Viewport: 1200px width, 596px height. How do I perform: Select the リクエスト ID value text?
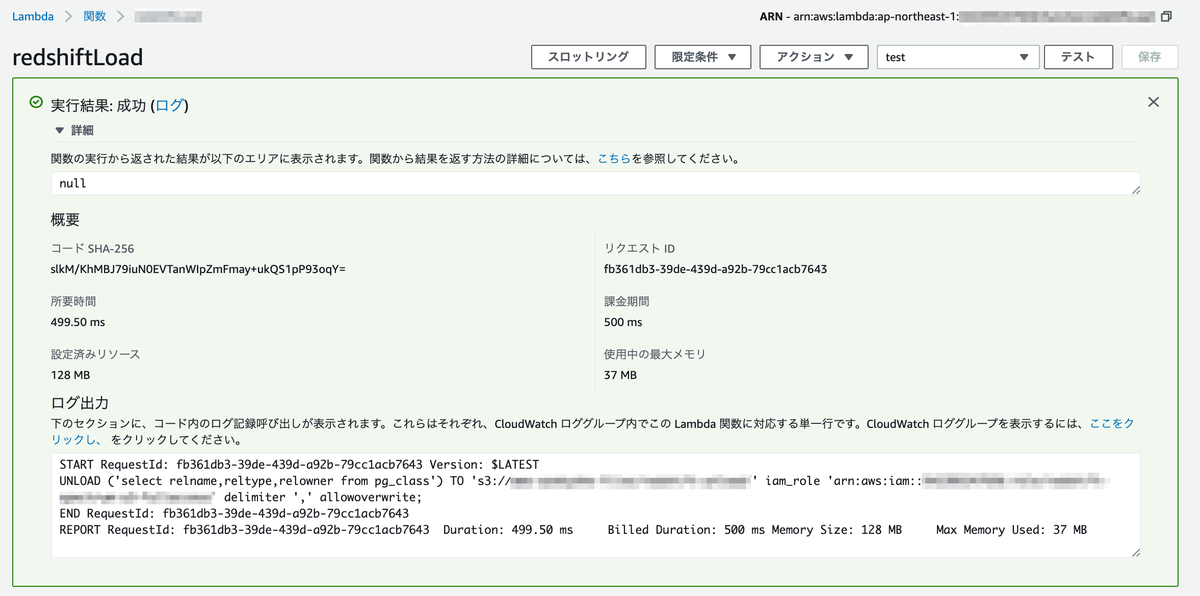pos(715,269)
